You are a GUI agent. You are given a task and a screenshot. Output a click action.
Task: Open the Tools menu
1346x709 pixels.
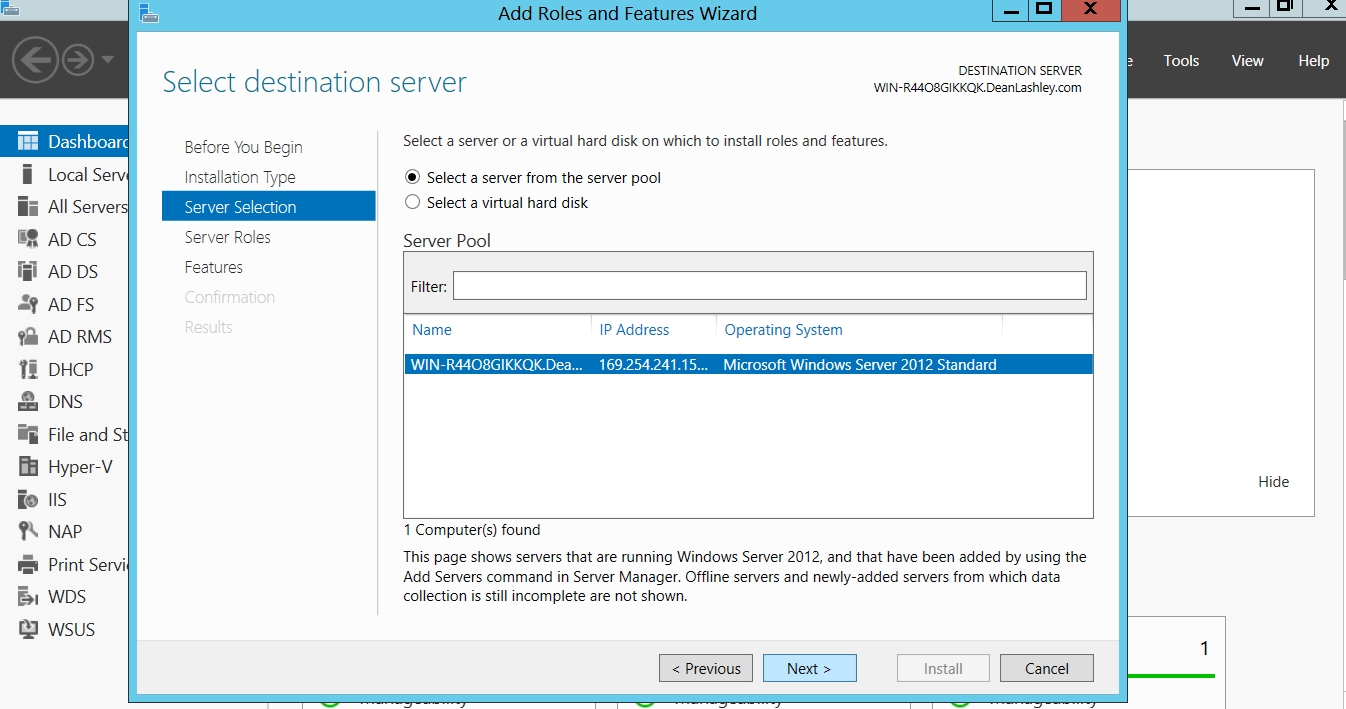(1181, 61)
